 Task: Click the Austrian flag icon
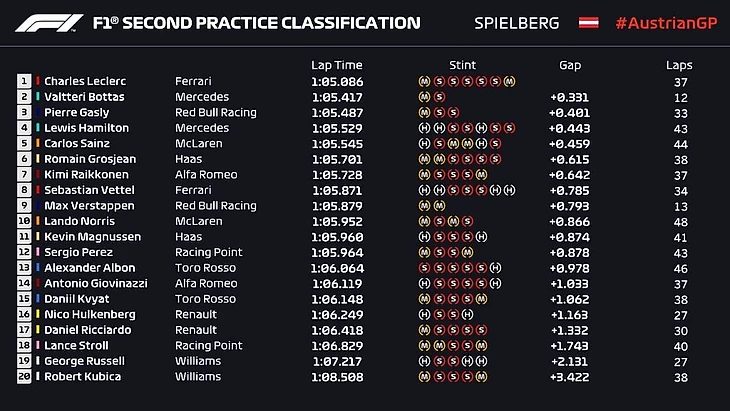click(589, 23)
